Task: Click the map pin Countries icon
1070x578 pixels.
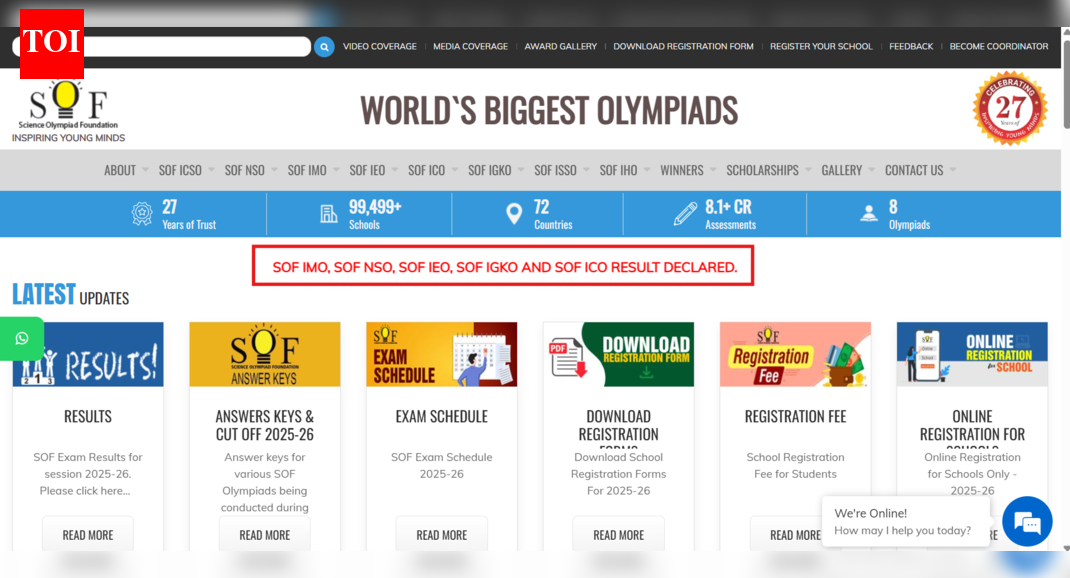Action: 514,213
